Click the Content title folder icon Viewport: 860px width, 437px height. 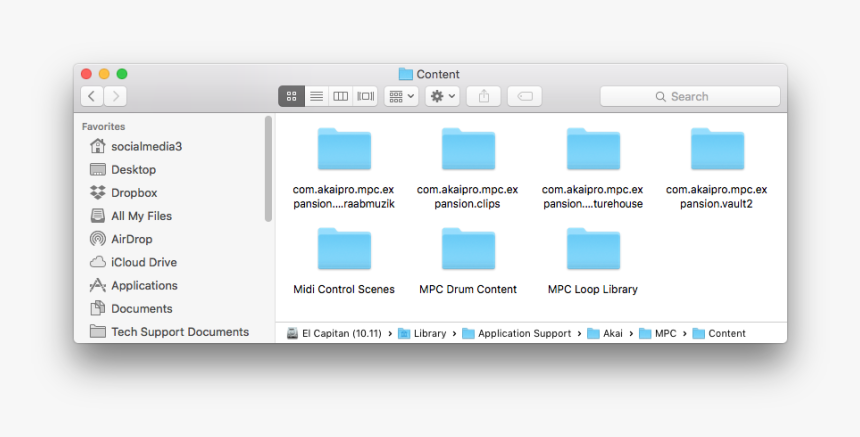click(405, 74)
